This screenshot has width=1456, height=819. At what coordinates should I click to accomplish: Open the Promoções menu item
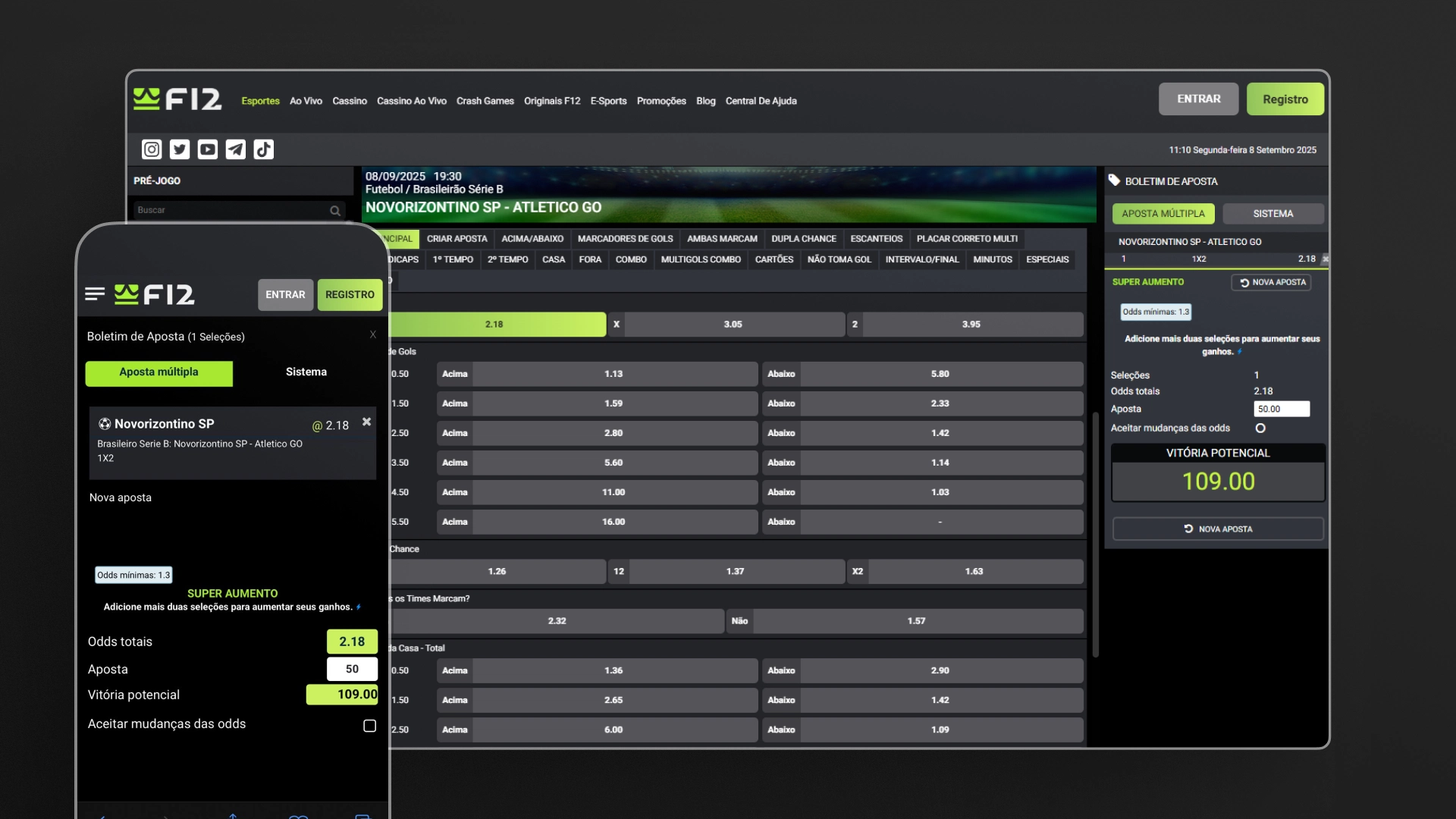661,100
